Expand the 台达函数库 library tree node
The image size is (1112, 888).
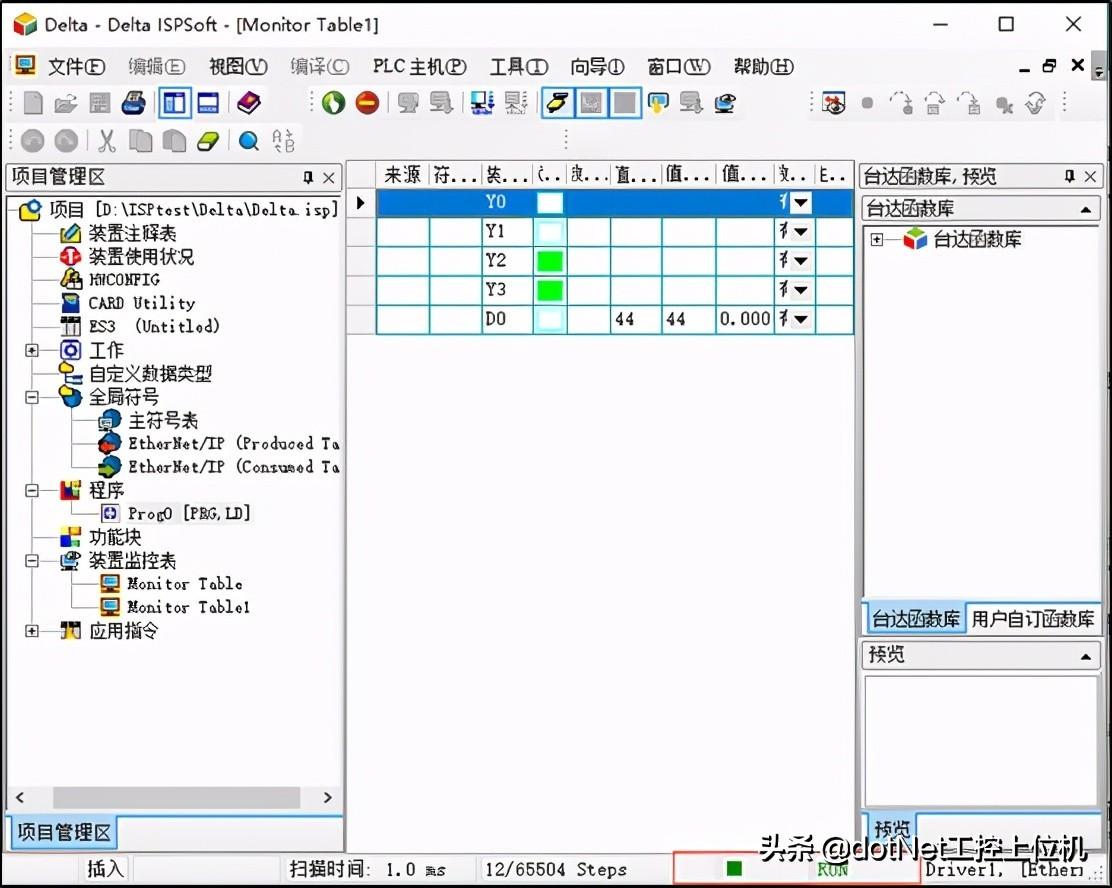(877, 240)
